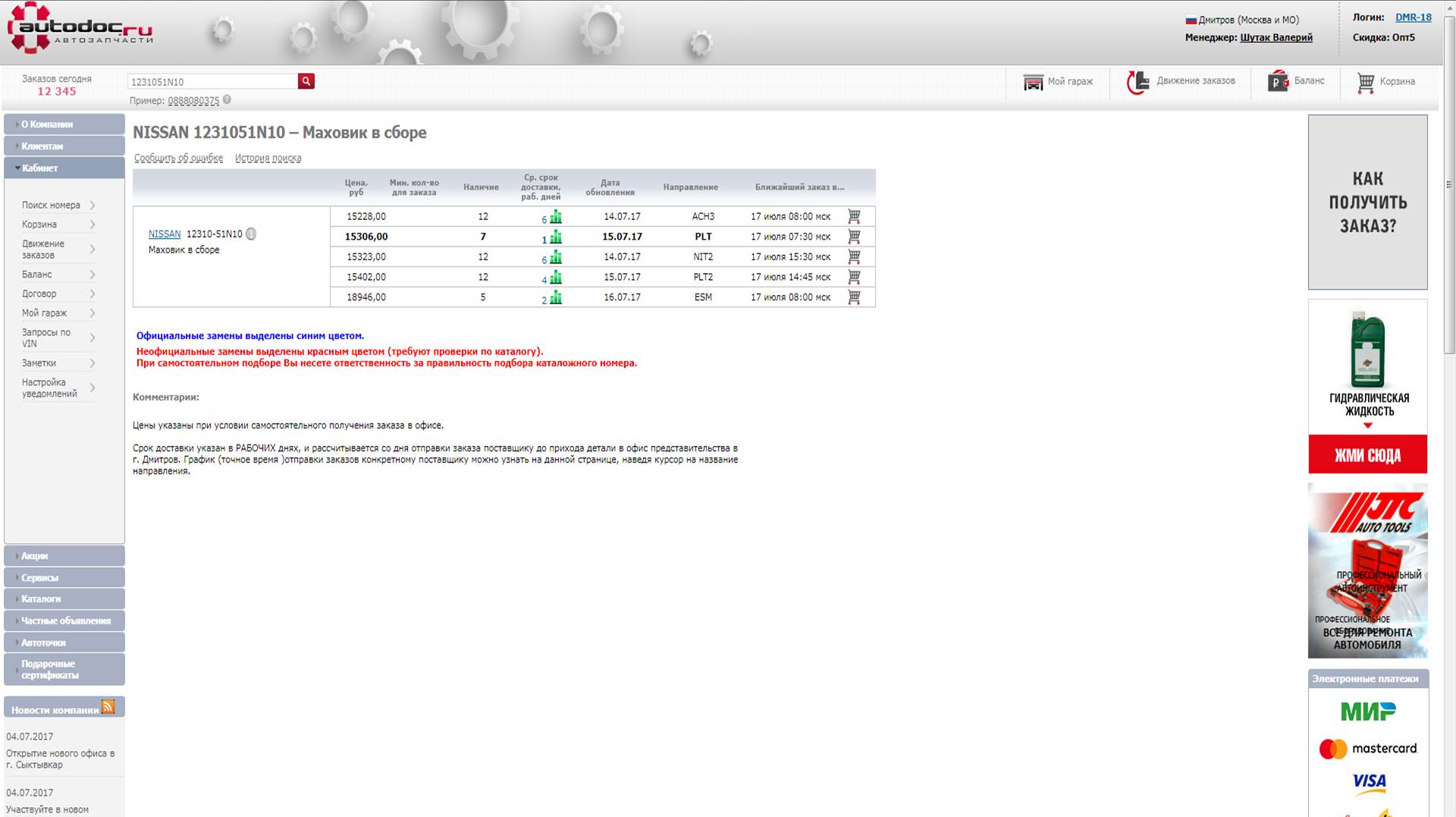The height and width of the screenshot is (817, 1456).
Task: Open the DMR-18 login link
Action: [x=1414, y=17]
